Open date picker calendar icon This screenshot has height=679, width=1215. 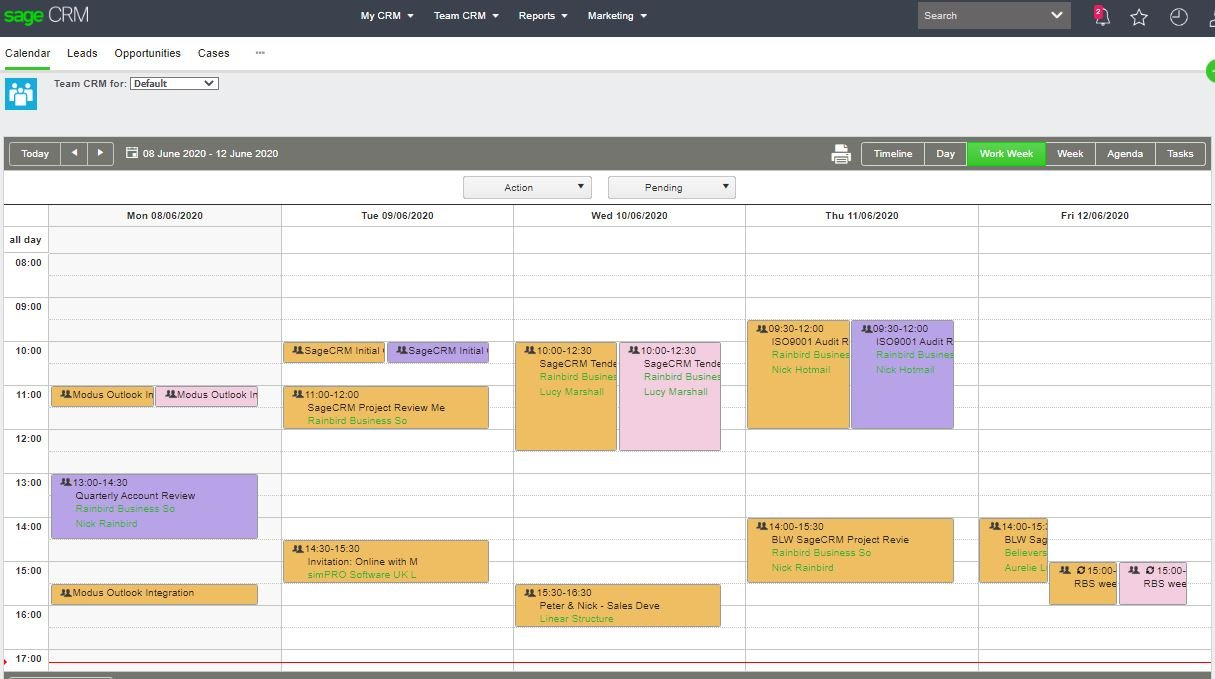(132, 153)
